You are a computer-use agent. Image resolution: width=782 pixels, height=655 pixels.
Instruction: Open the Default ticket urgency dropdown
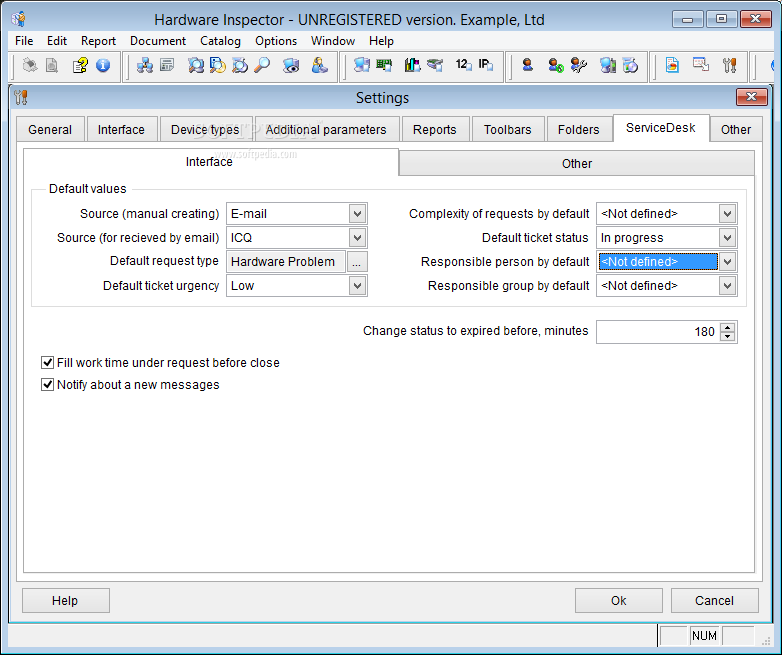click(357, 286)
